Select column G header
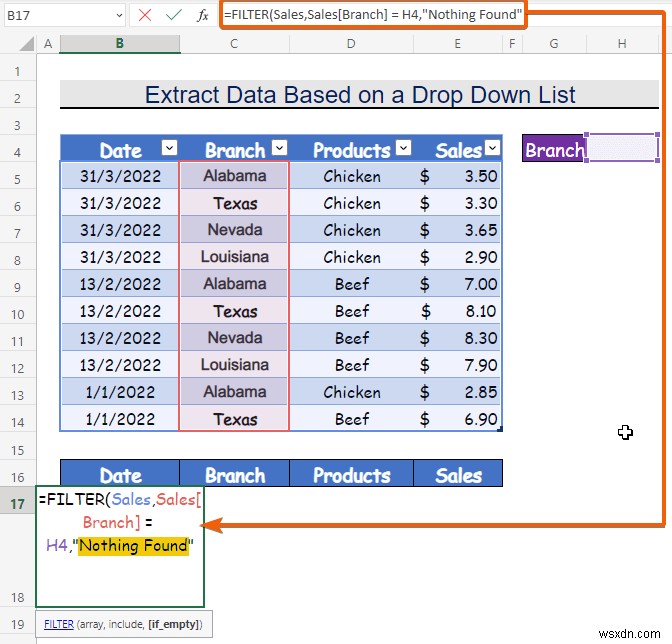This screenshot has height=644, width=672. (x=554, y=43)
